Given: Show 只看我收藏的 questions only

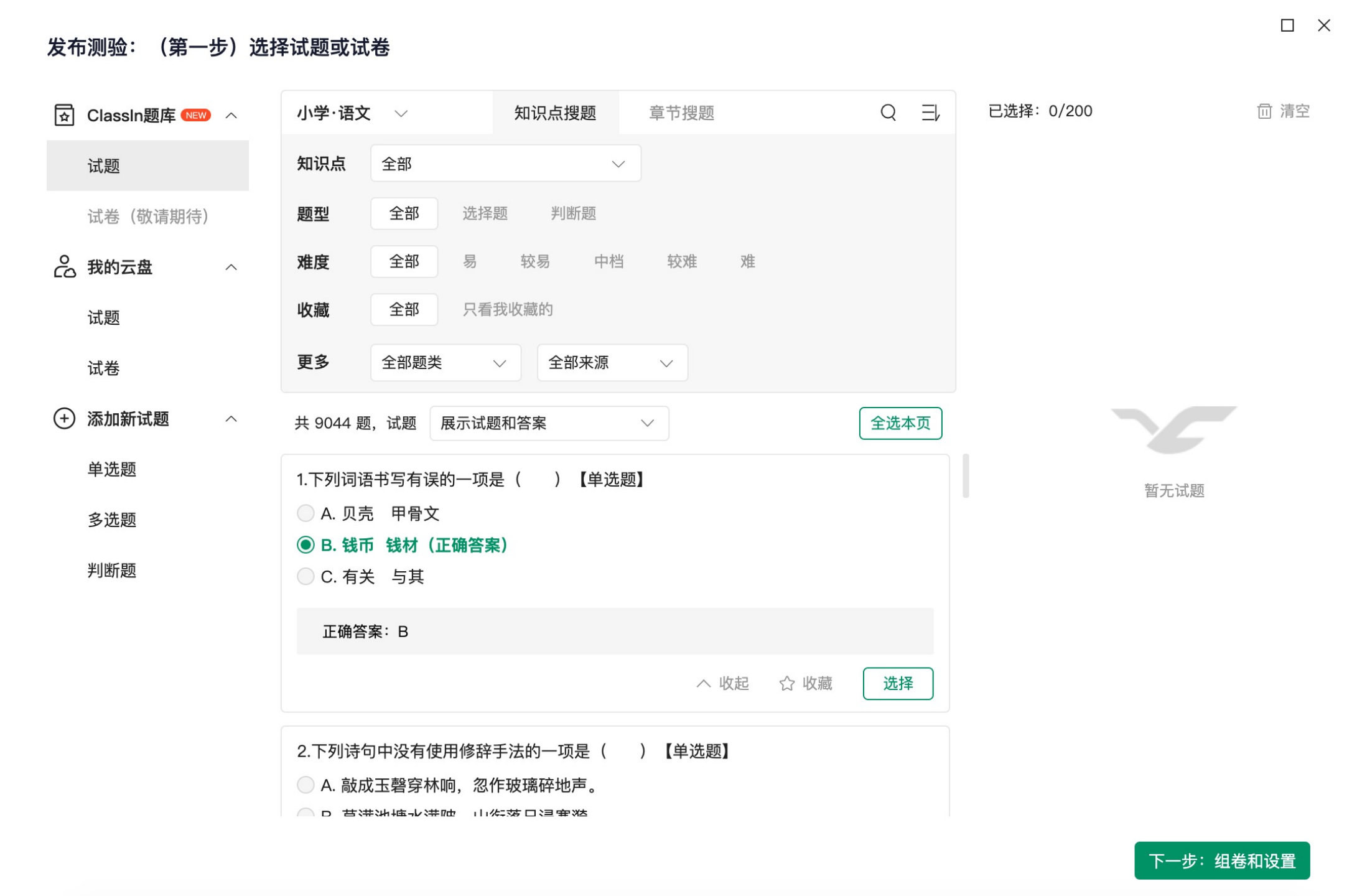Looking at the screenshot, I should [507, 309].
